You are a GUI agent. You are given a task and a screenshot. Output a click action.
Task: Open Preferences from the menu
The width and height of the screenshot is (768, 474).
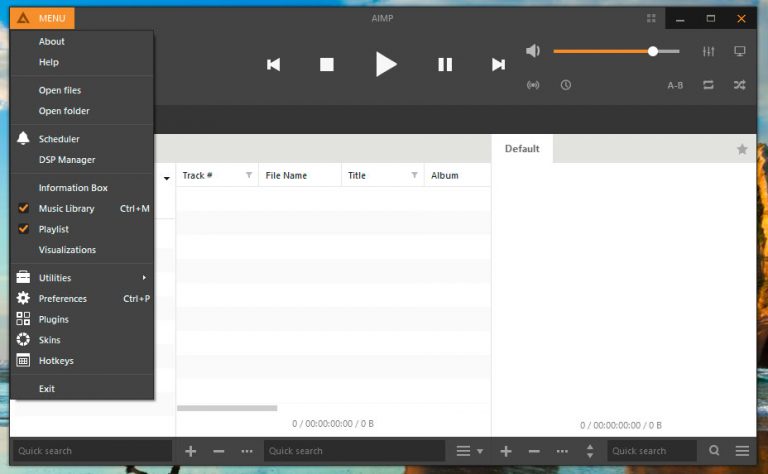[x=62, y=299]
